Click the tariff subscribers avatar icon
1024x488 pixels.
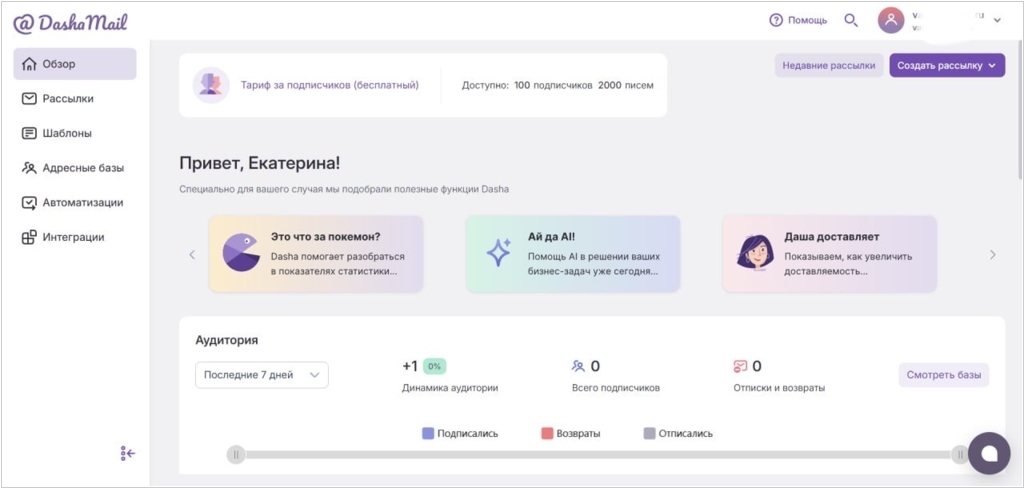pyautogui.click(x=210, y=85)
